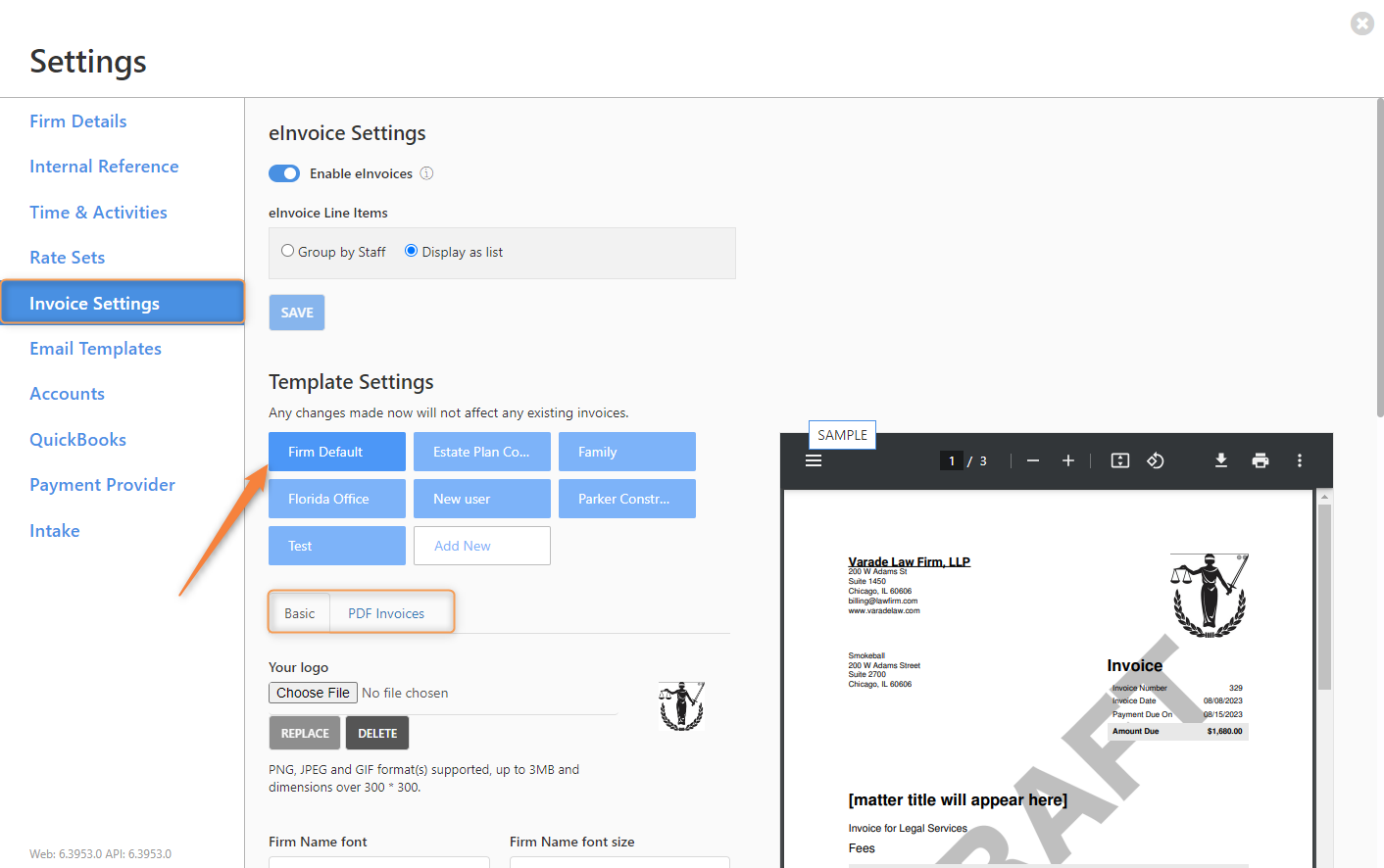
Task: Zoom in the PDF sample preview
Action: [x=1068, y=460]
